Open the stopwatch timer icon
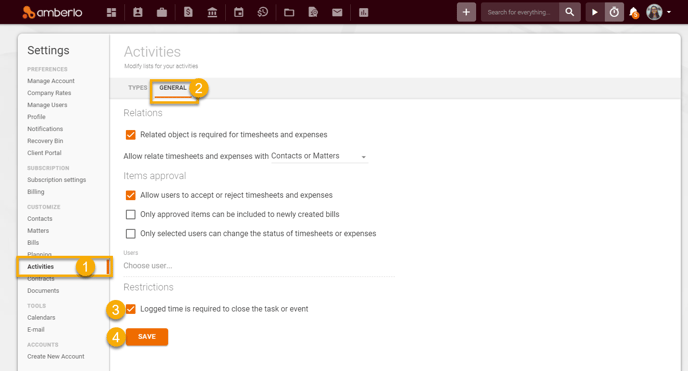Screen dimensions: 688x371 tap(614, 12)
